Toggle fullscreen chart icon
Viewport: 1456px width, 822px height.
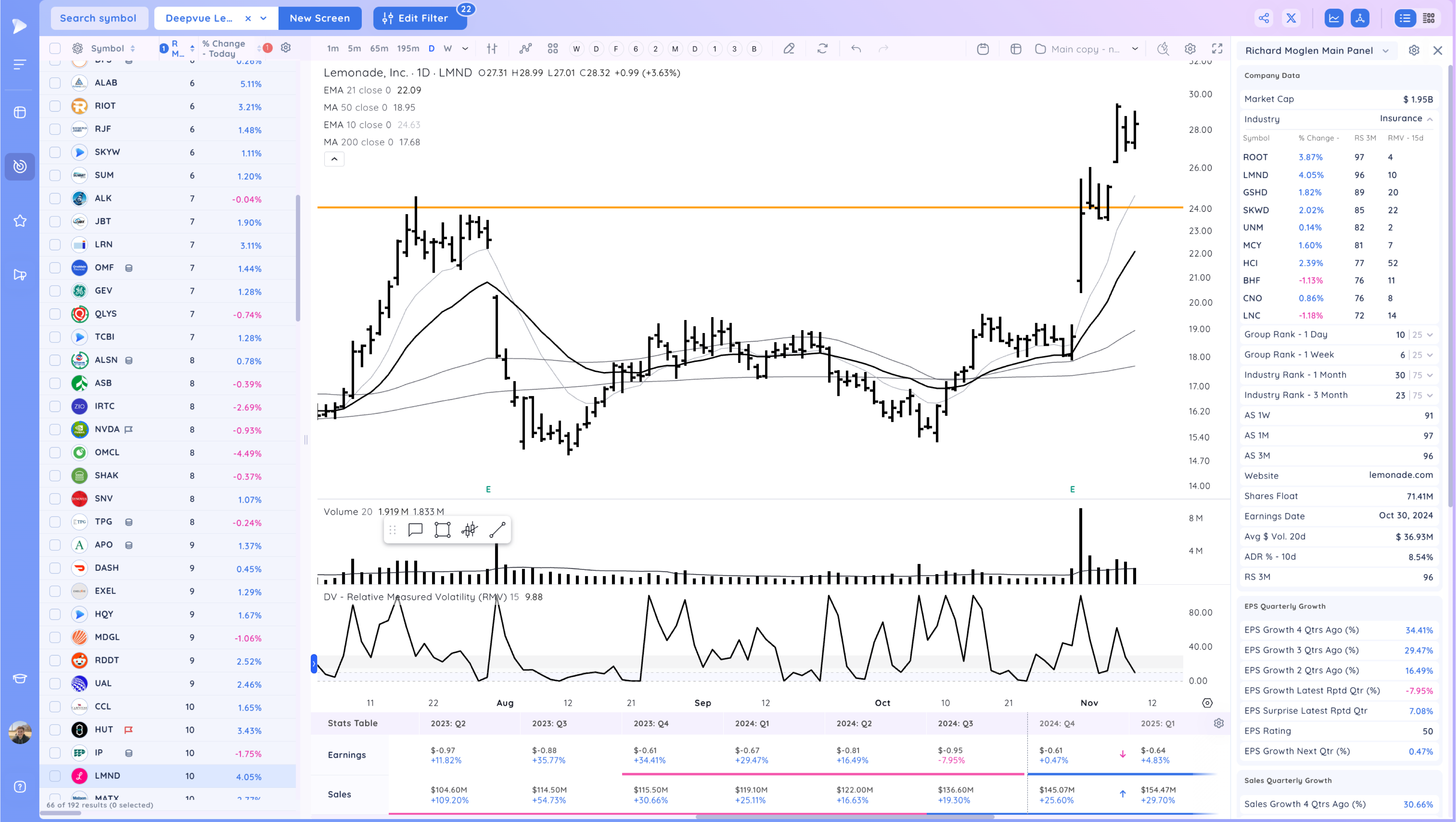1217,49
